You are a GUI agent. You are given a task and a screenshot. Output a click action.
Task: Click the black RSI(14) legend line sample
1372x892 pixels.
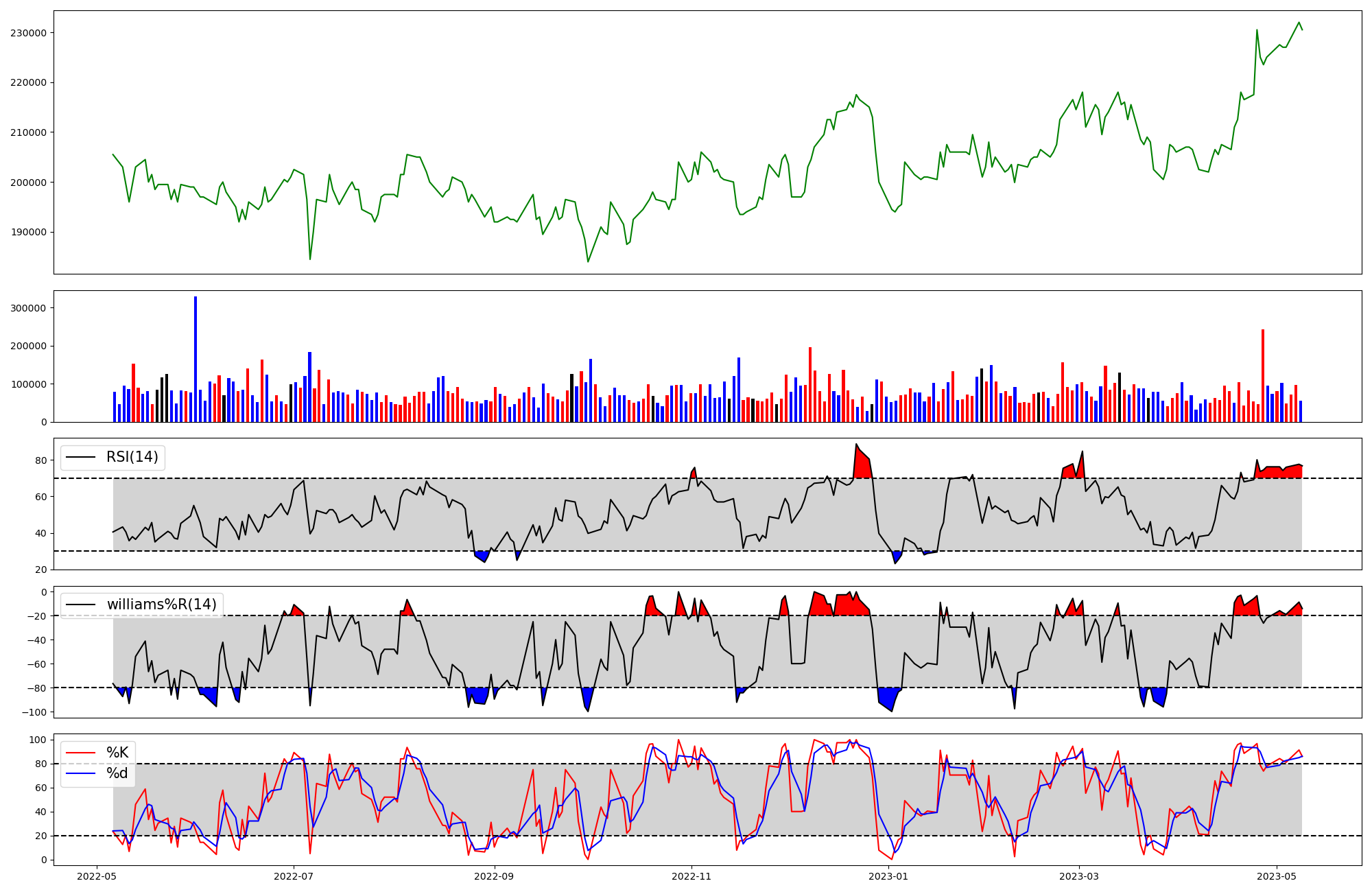click(80, 458)
